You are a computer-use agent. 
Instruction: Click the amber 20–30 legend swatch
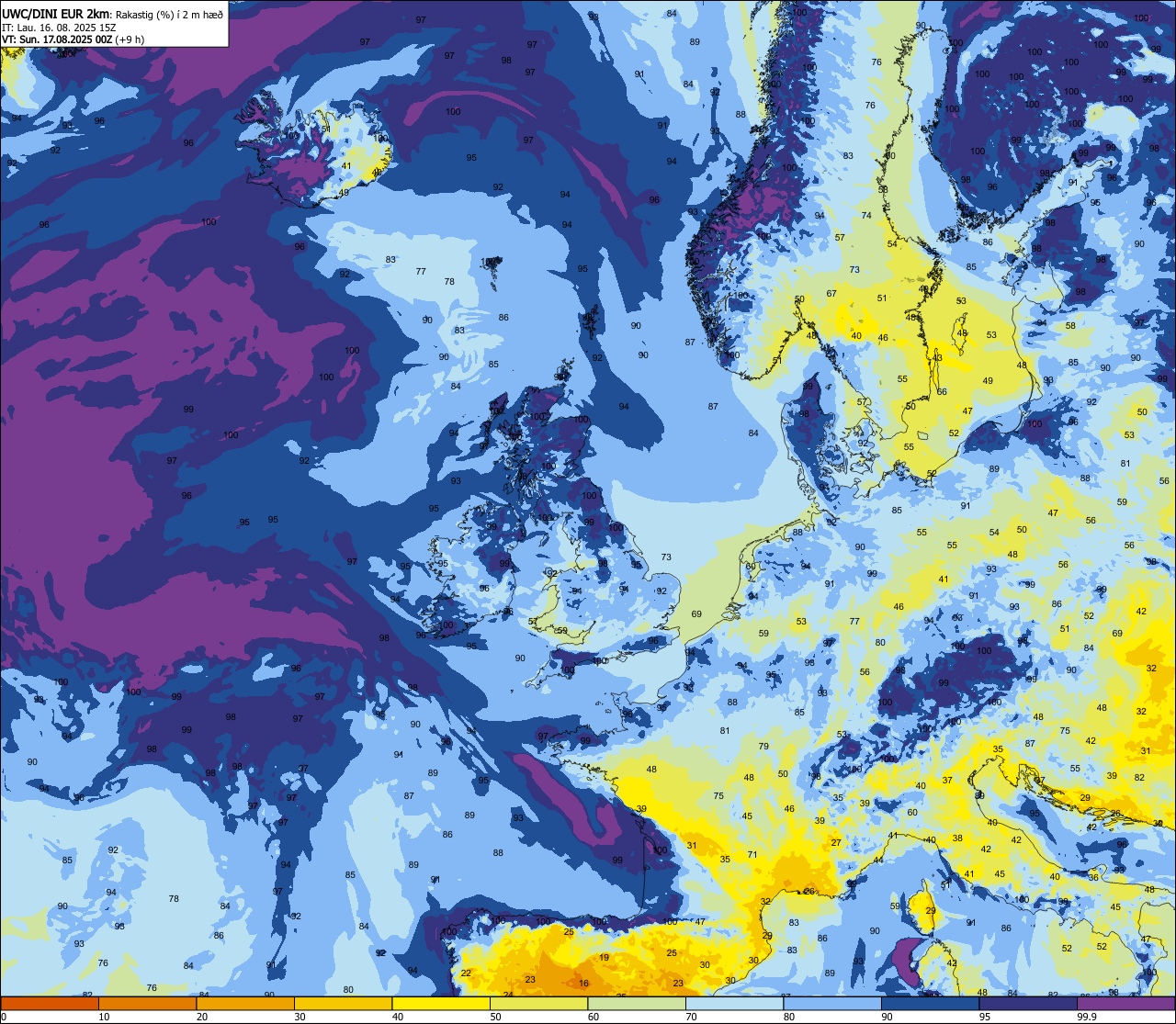tap(244, 1003)
